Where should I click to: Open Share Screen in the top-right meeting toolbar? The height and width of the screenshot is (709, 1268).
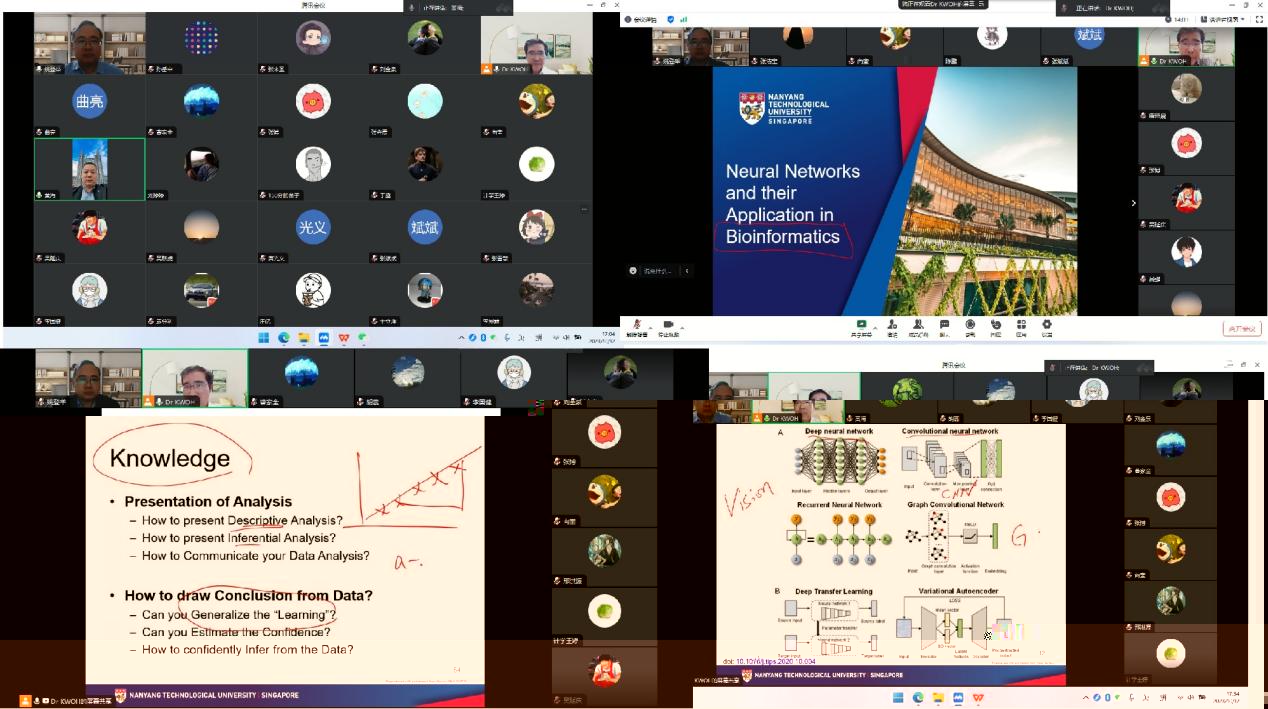pos(861,328)
